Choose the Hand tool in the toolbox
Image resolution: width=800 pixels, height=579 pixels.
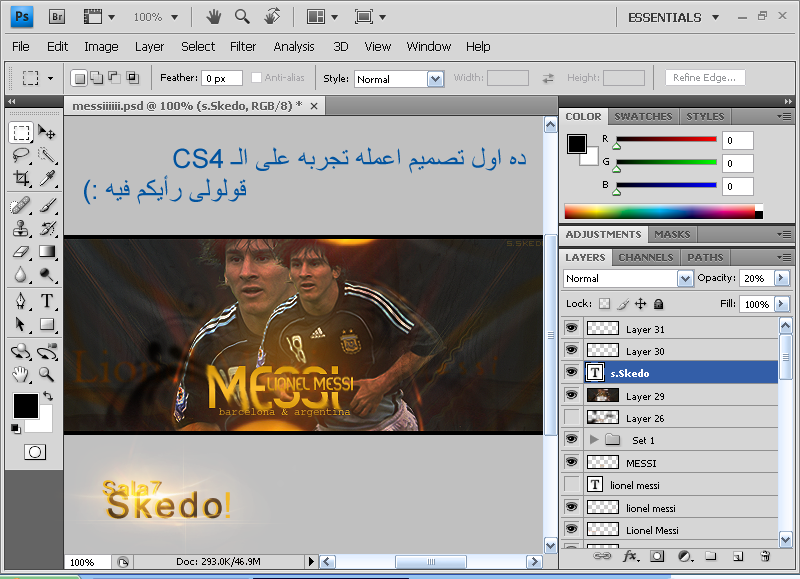click(x=21, y=375)
